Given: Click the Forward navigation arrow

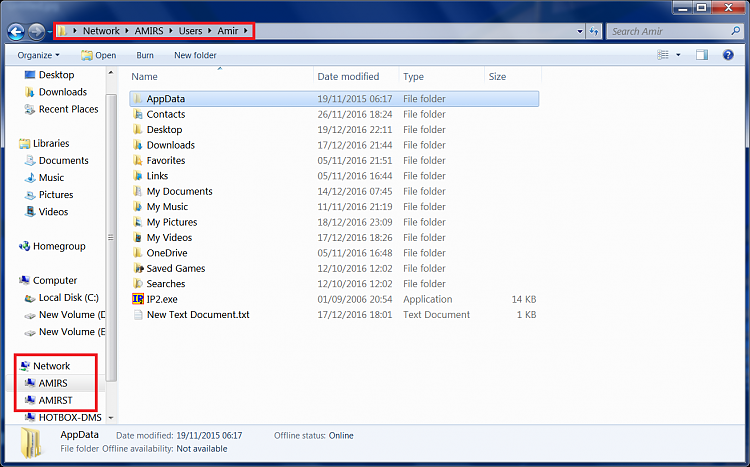Looking at the screenshot, I should tap(36, 32).
